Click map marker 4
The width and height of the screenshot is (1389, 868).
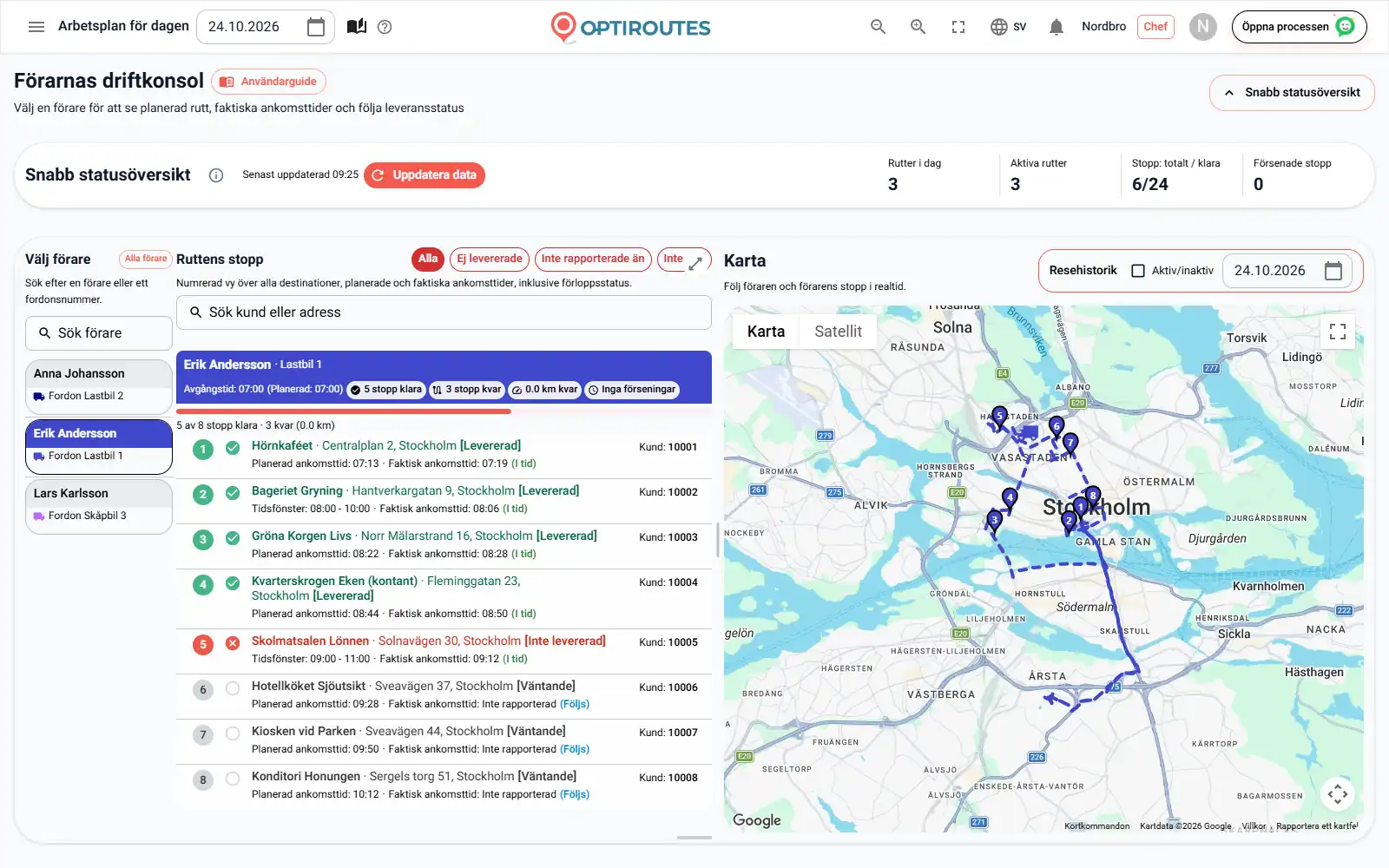click(1009, 500)
